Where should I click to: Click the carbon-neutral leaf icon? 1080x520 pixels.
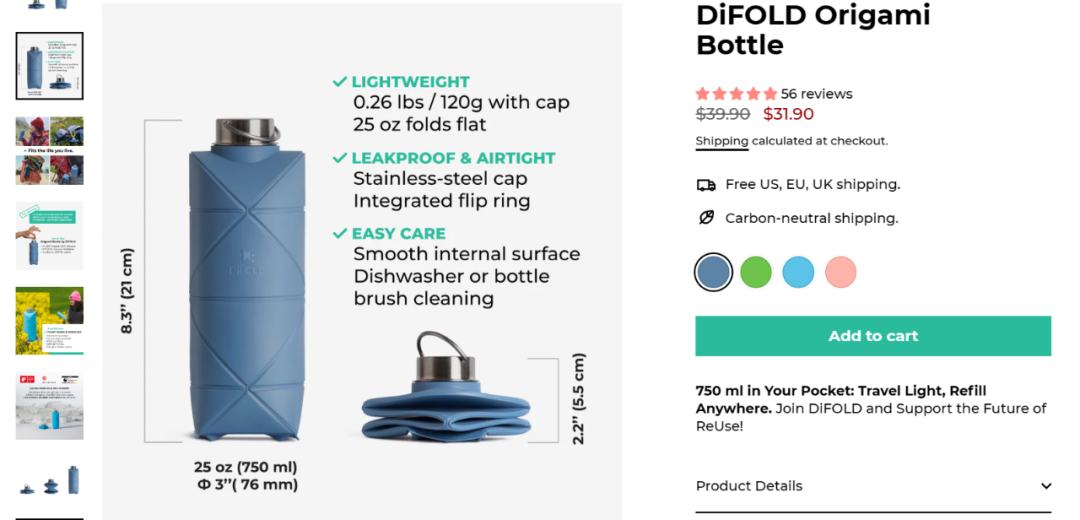[706, 218]
